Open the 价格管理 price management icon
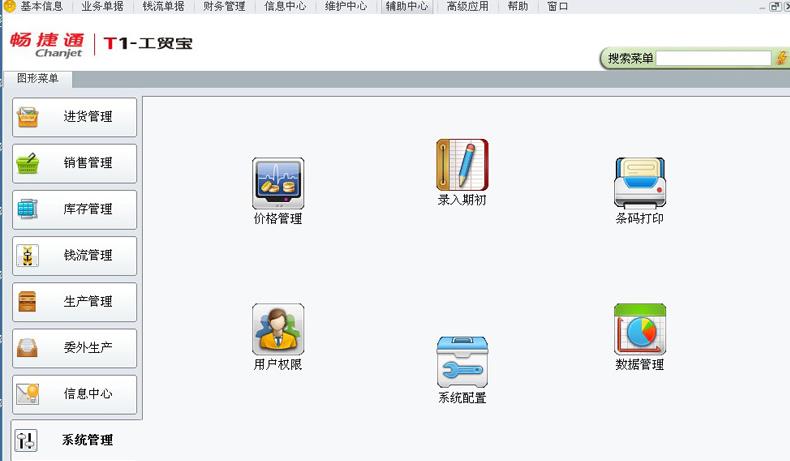Viewport: 790px width, 461px height. 277,184
